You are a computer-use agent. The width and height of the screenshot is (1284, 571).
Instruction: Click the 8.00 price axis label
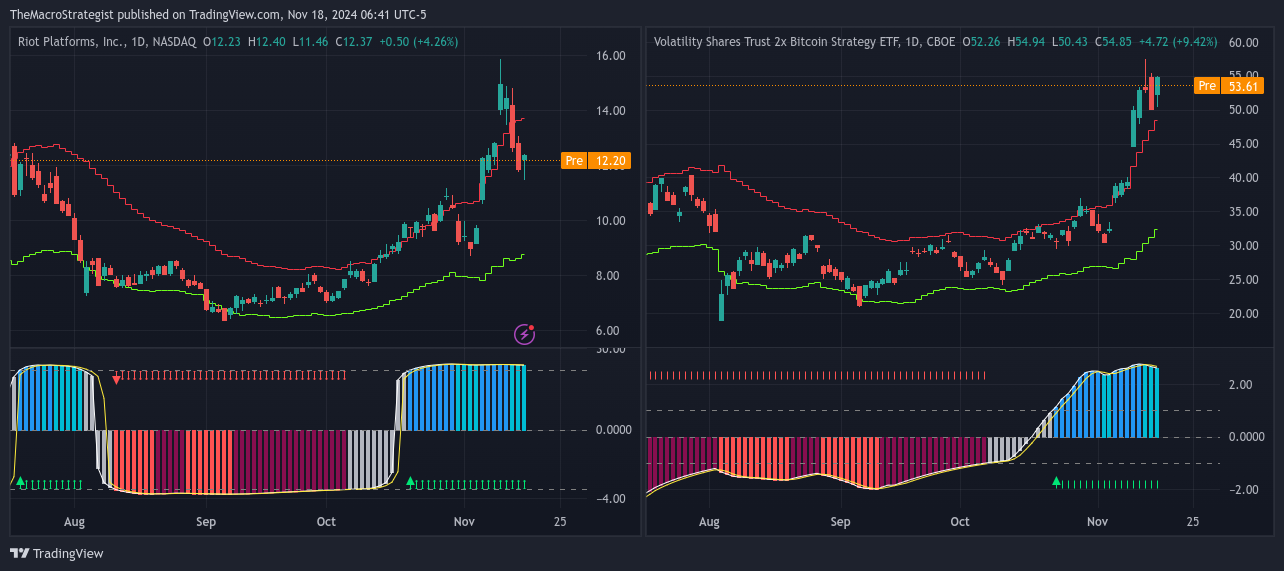610,276
